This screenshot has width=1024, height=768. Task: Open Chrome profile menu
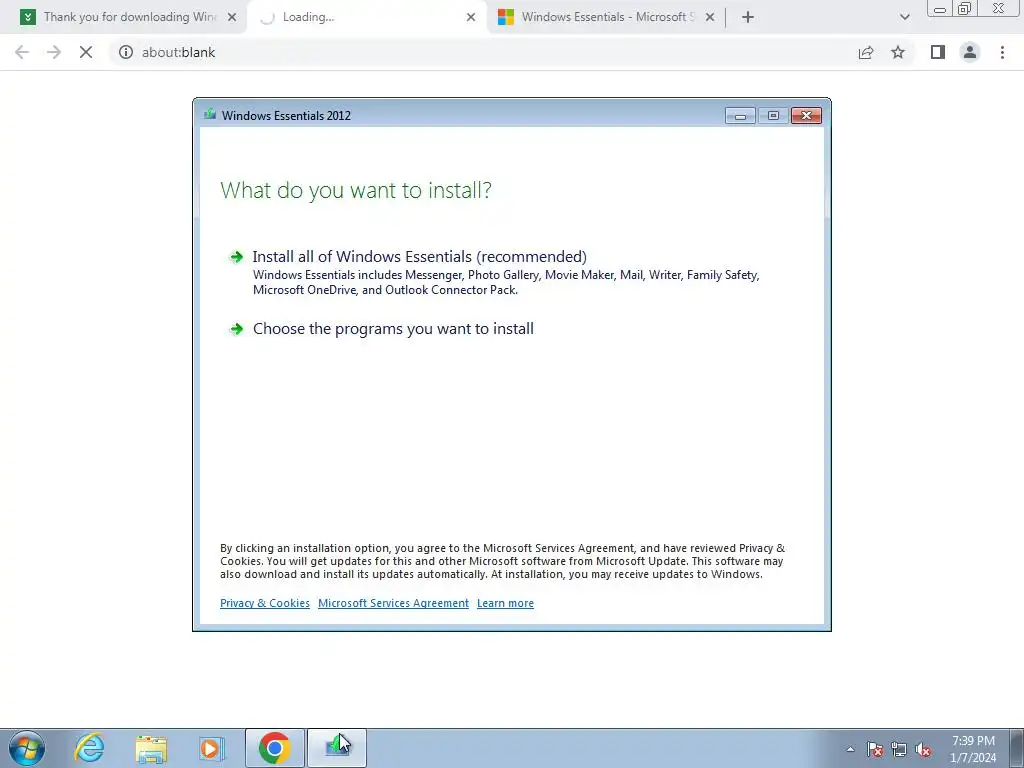coord(970,52)
